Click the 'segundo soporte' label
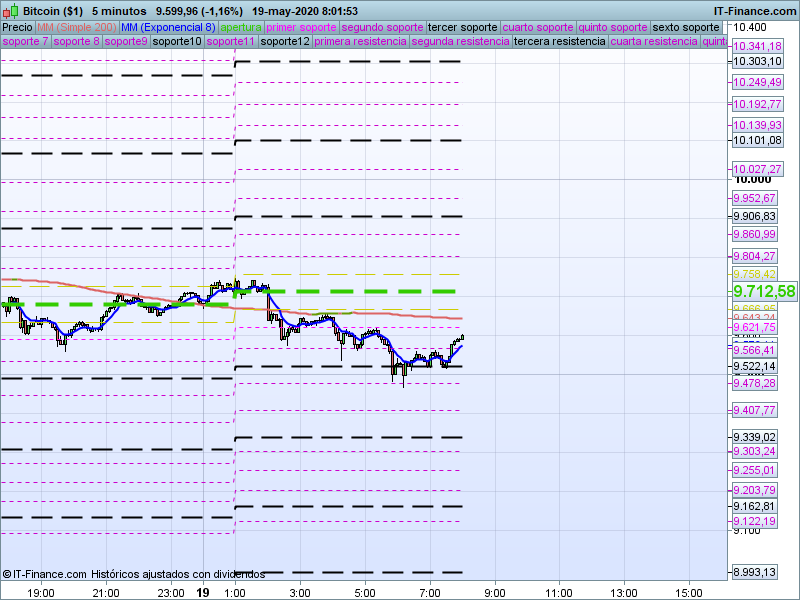This screenshot has width=800, height=600. click(x=382, y=27)
